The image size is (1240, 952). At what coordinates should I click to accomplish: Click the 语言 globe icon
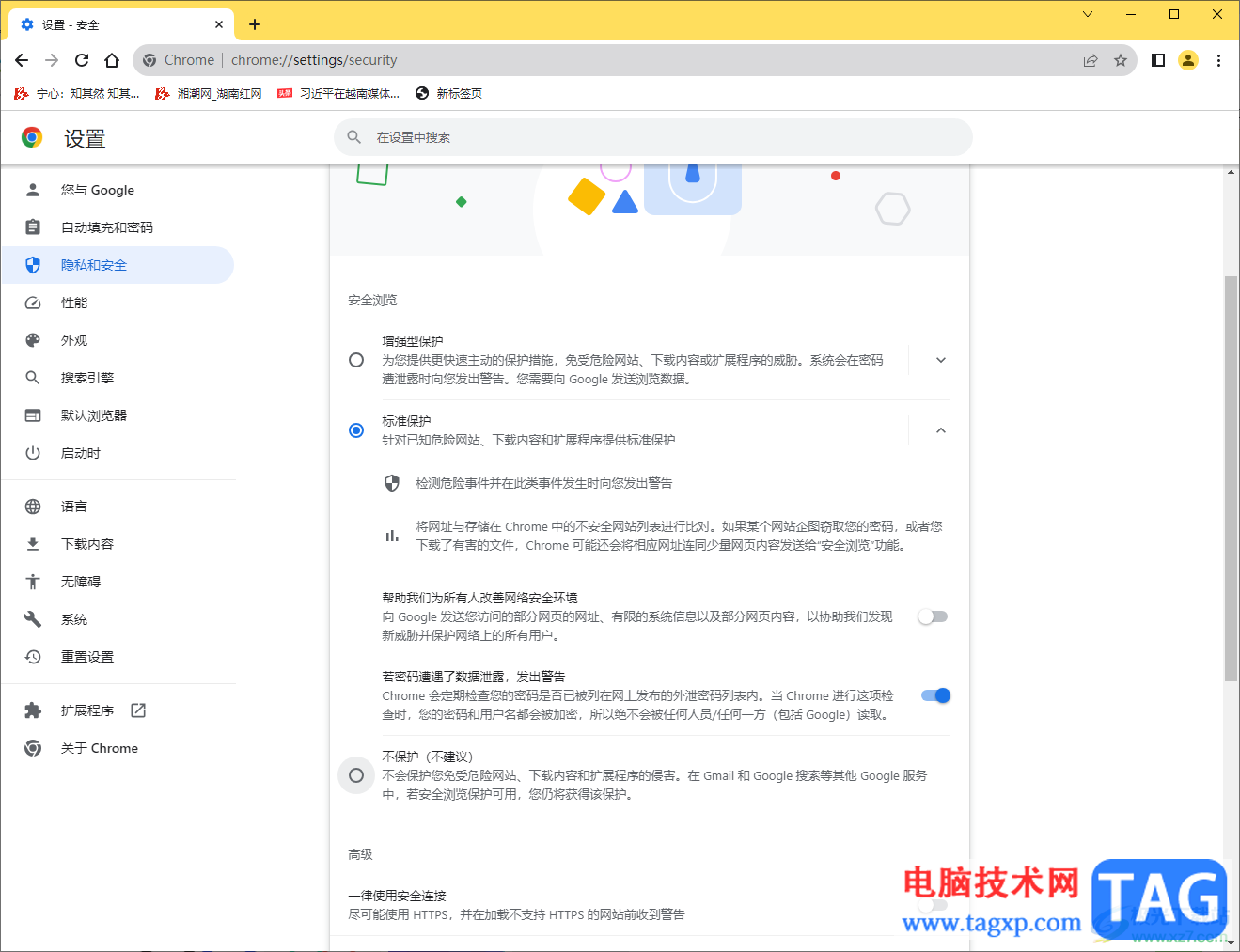[33, 507]
